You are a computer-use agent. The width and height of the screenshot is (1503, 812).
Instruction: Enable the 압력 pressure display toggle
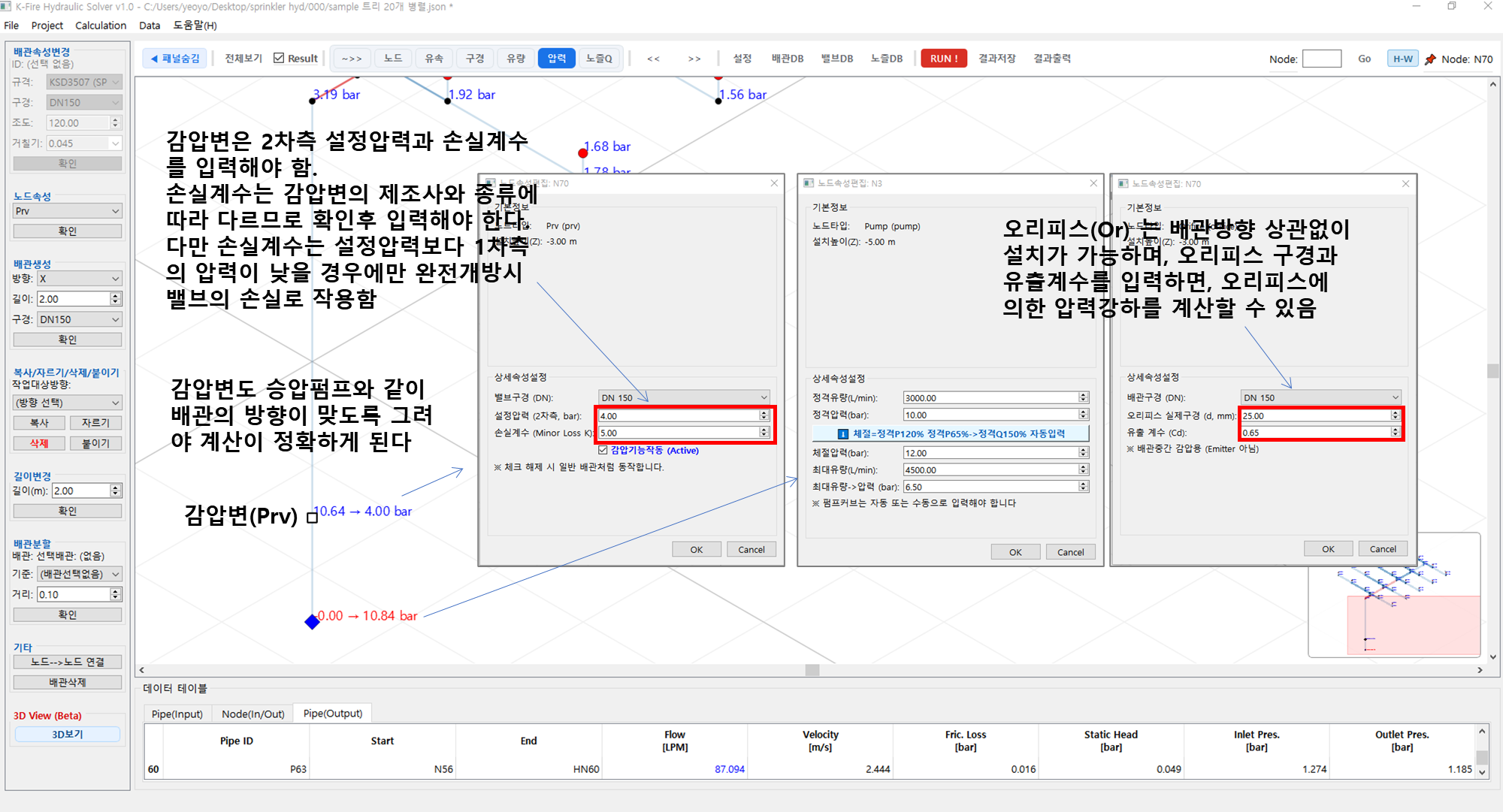click(556, 59)
